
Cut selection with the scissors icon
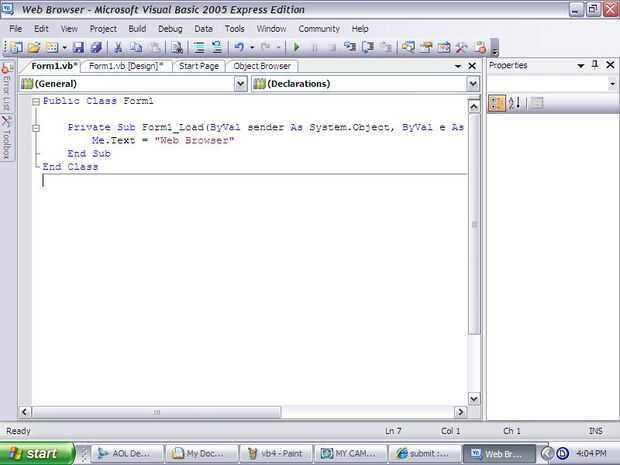[118, 47]
